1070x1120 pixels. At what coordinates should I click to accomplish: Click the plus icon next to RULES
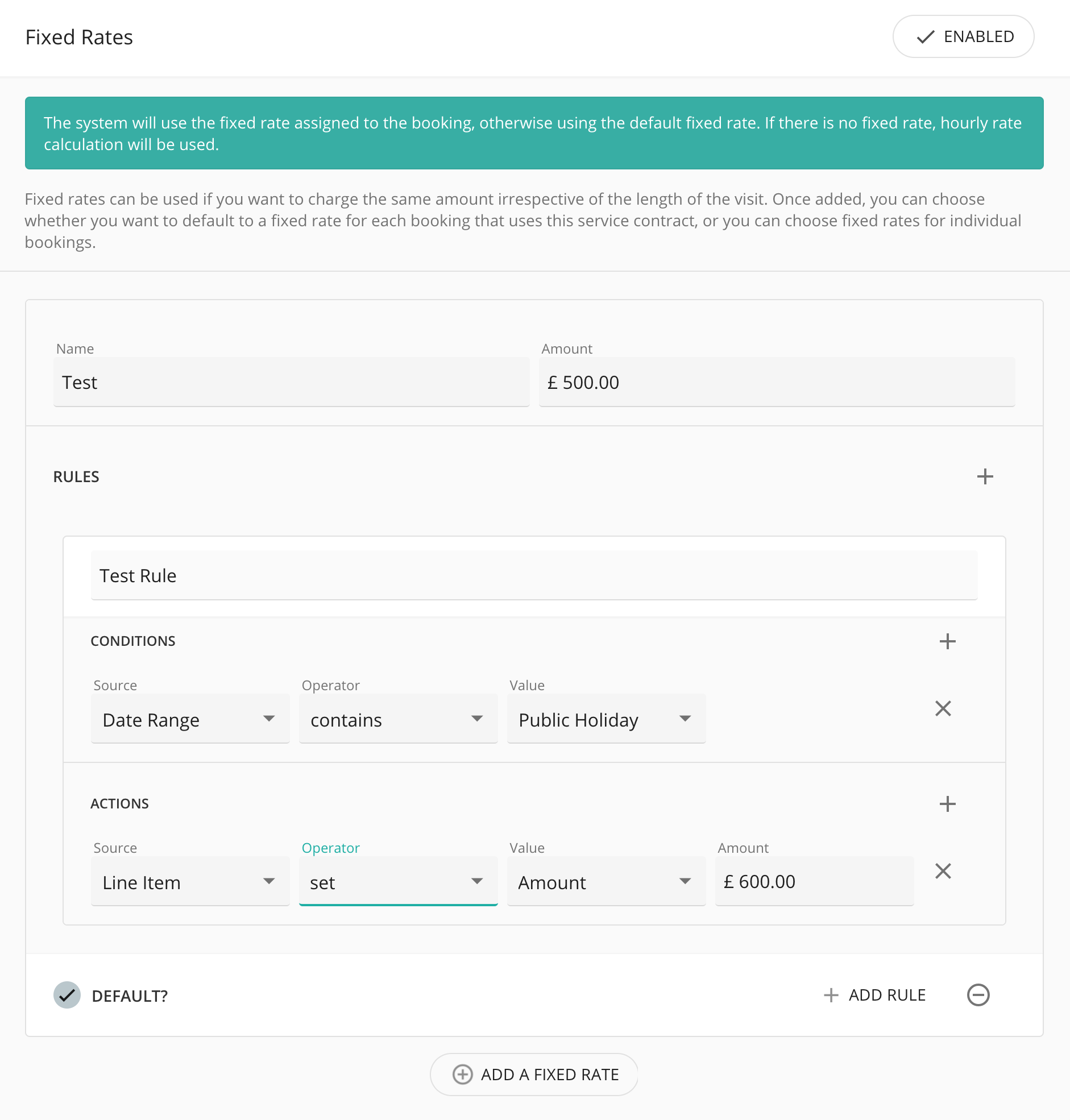coord(985,477)
